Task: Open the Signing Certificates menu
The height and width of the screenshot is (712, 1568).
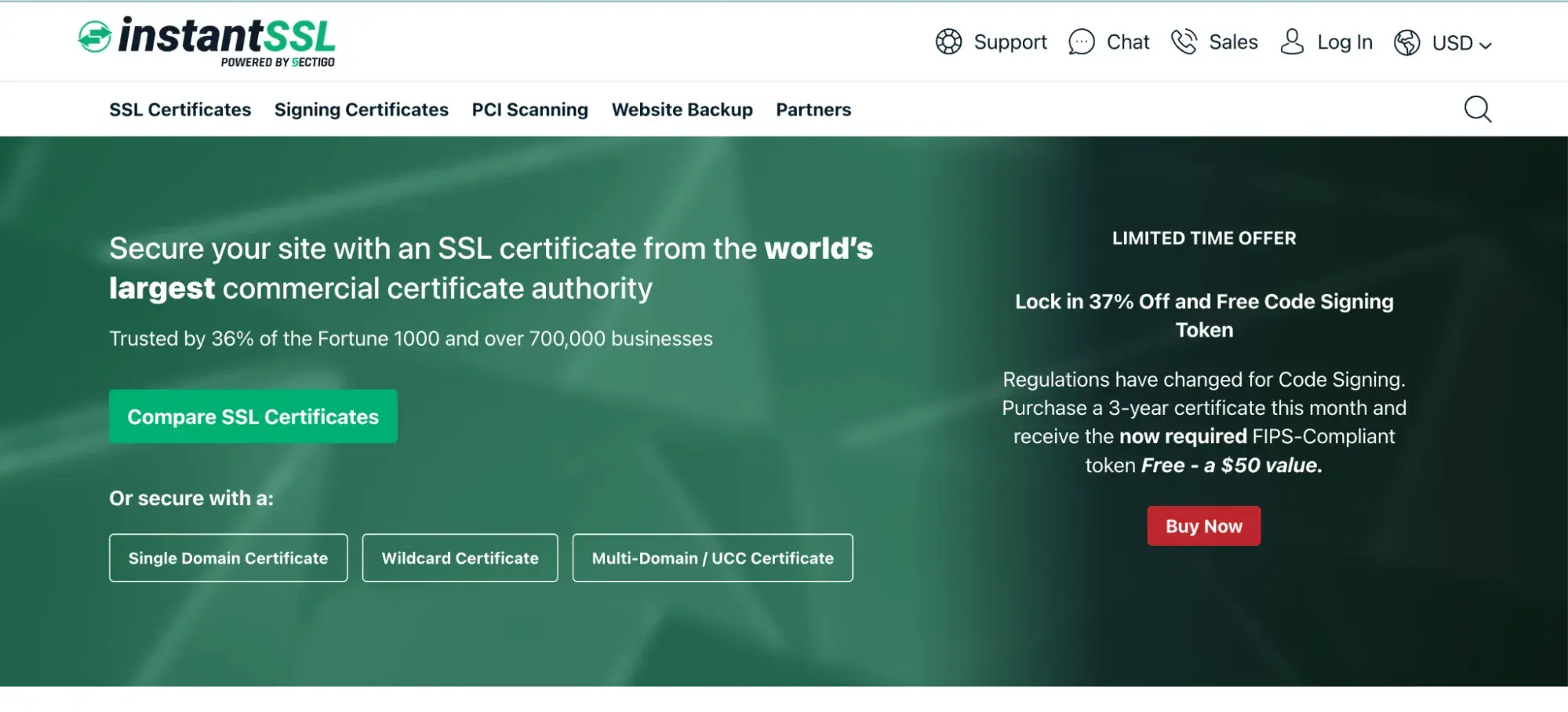Action: (x=362, y=110)
